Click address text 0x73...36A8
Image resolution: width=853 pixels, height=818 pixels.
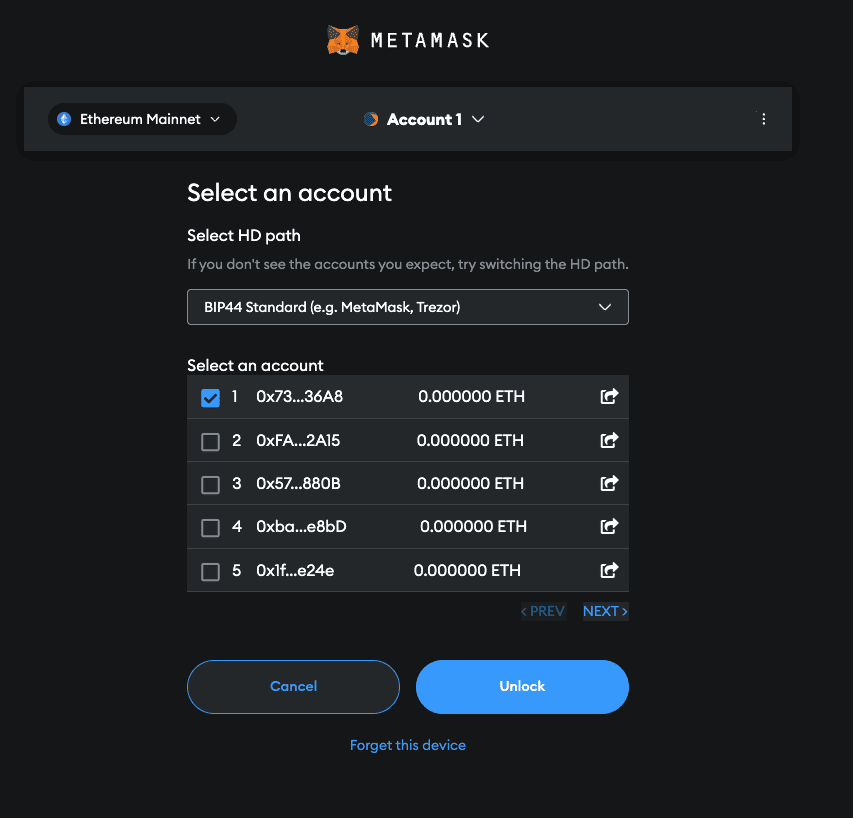click(300, 396)
